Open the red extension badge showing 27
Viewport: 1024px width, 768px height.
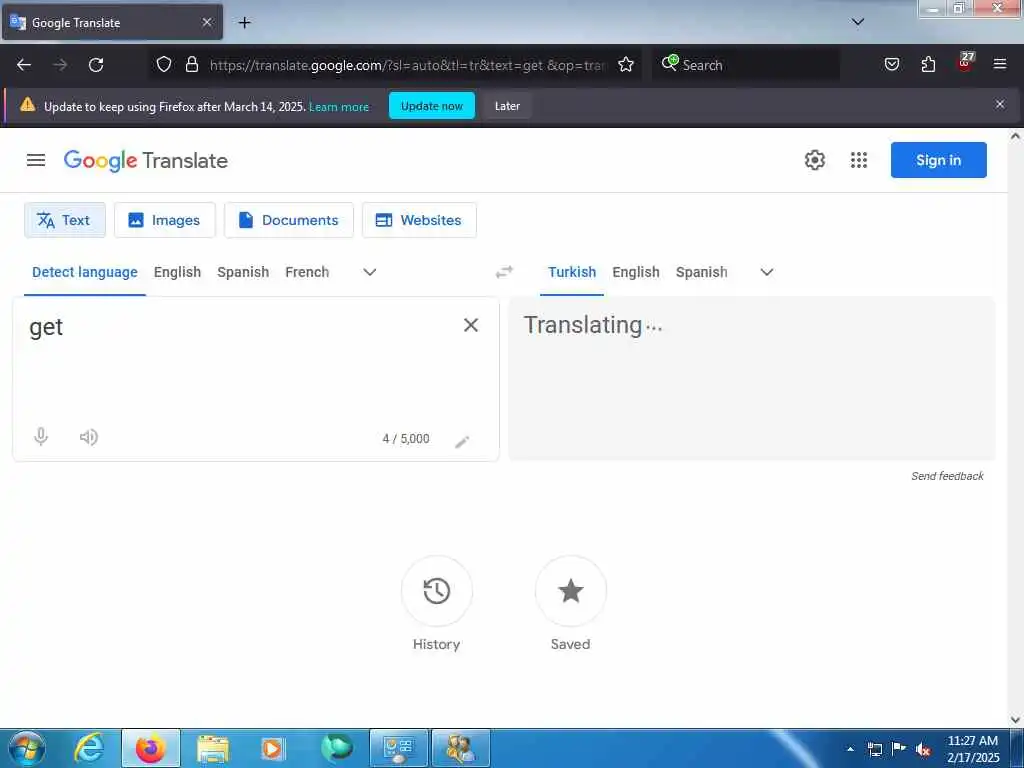click(x=965, y=62)
